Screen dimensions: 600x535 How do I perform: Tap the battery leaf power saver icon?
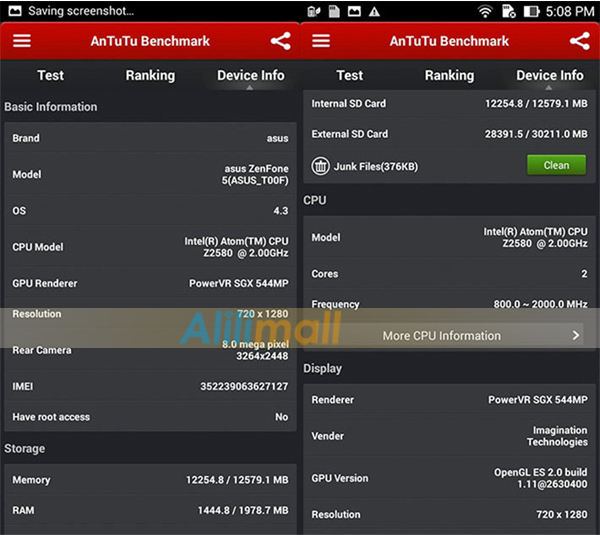coord(314,12)
